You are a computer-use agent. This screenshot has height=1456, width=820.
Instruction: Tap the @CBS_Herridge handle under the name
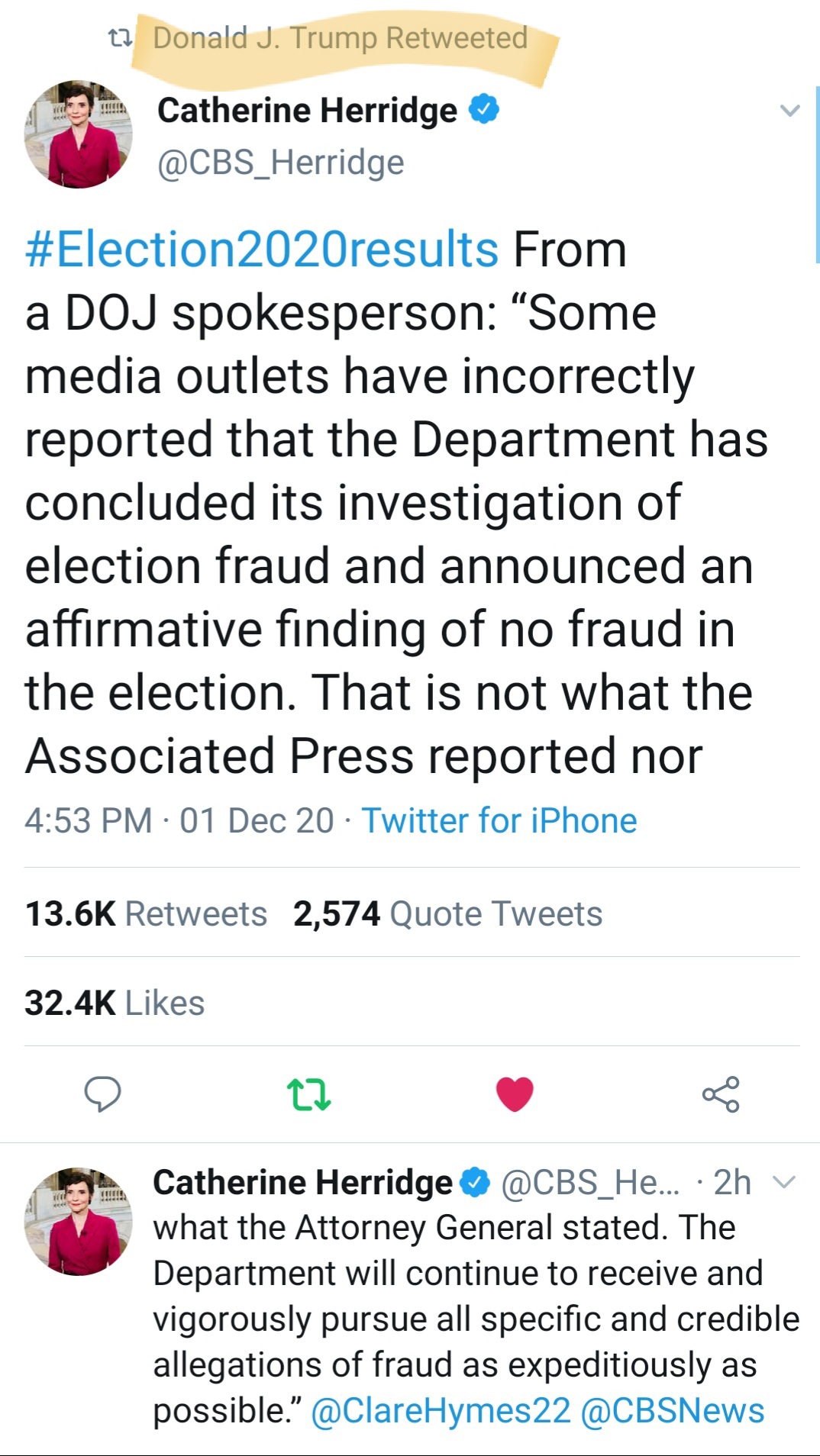[x=281, y=163]
